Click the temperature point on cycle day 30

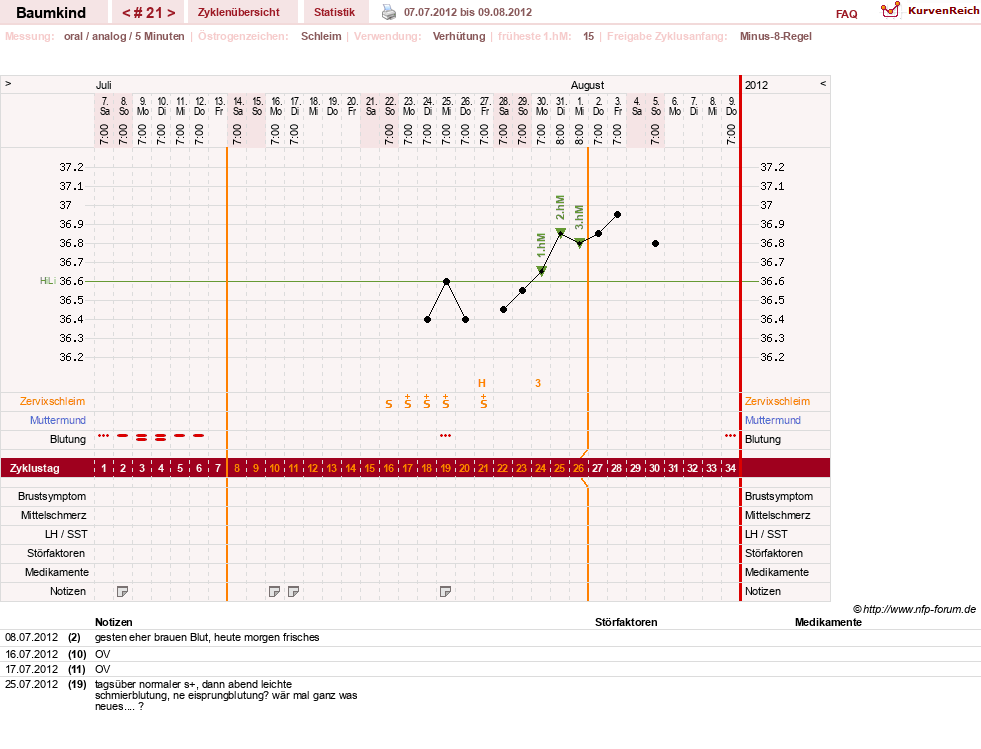[655, 243]
